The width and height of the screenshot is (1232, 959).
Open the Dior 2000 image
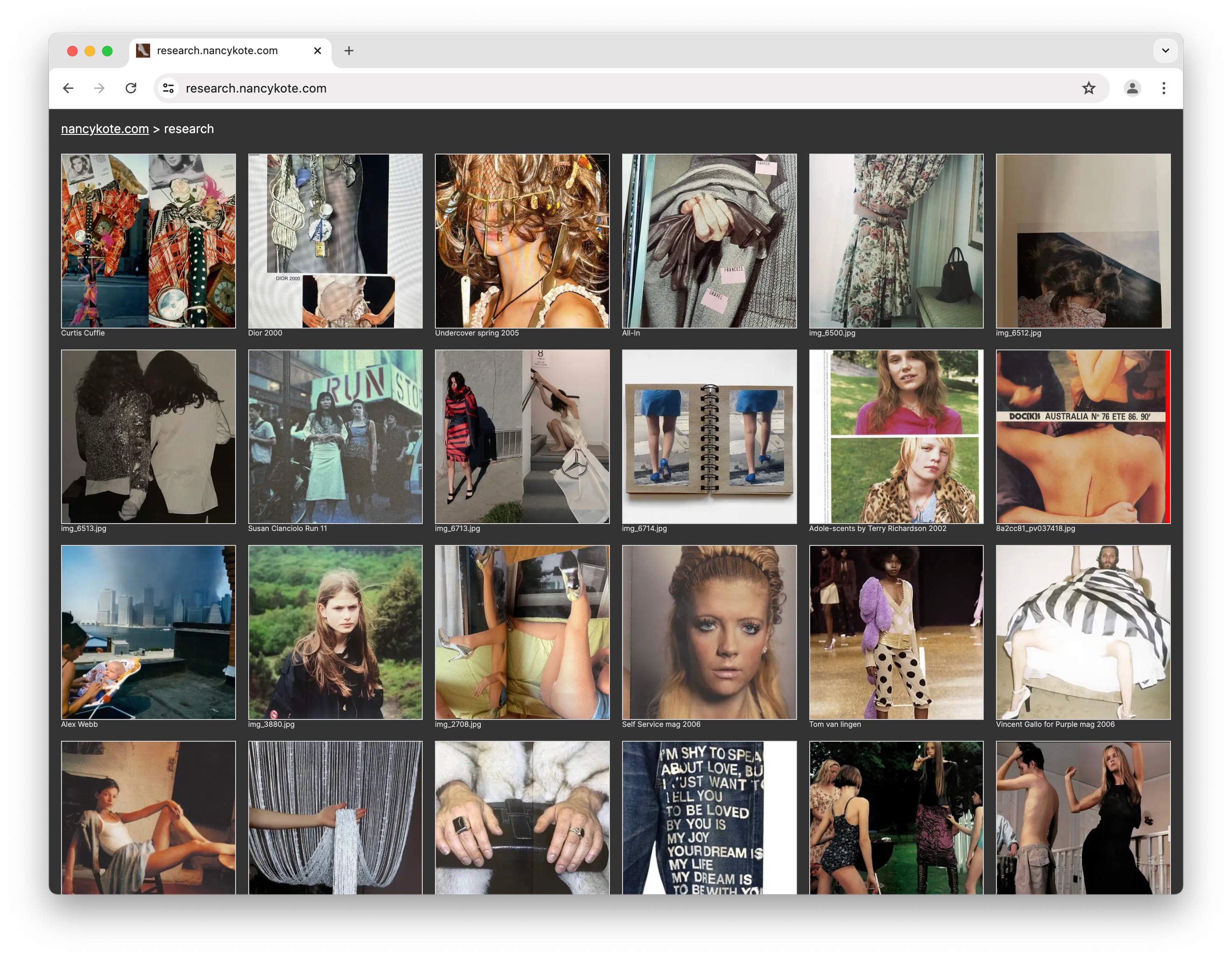coord(335,241)
